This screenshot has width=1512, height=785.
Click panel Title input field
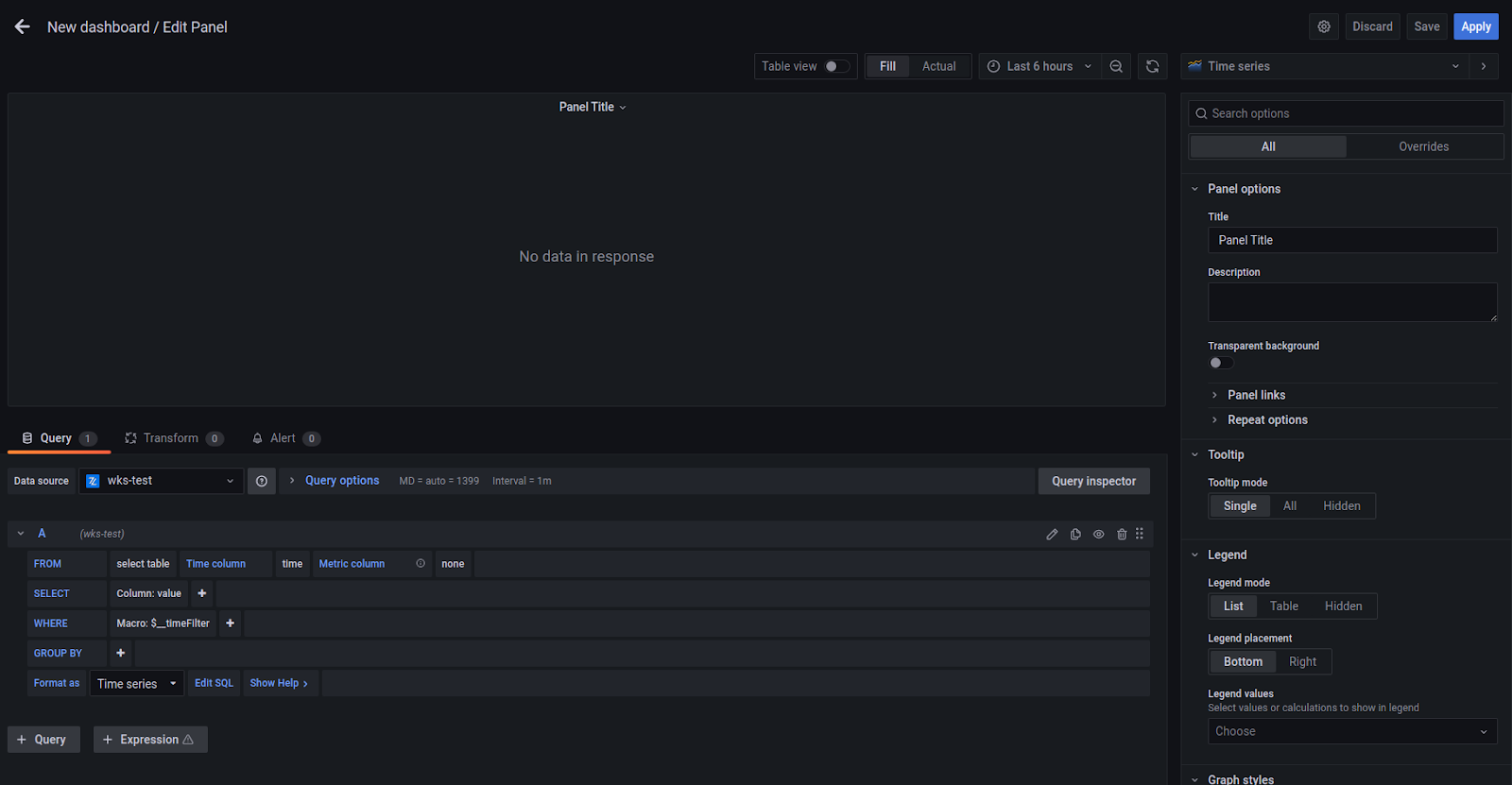click(1352, 240)
